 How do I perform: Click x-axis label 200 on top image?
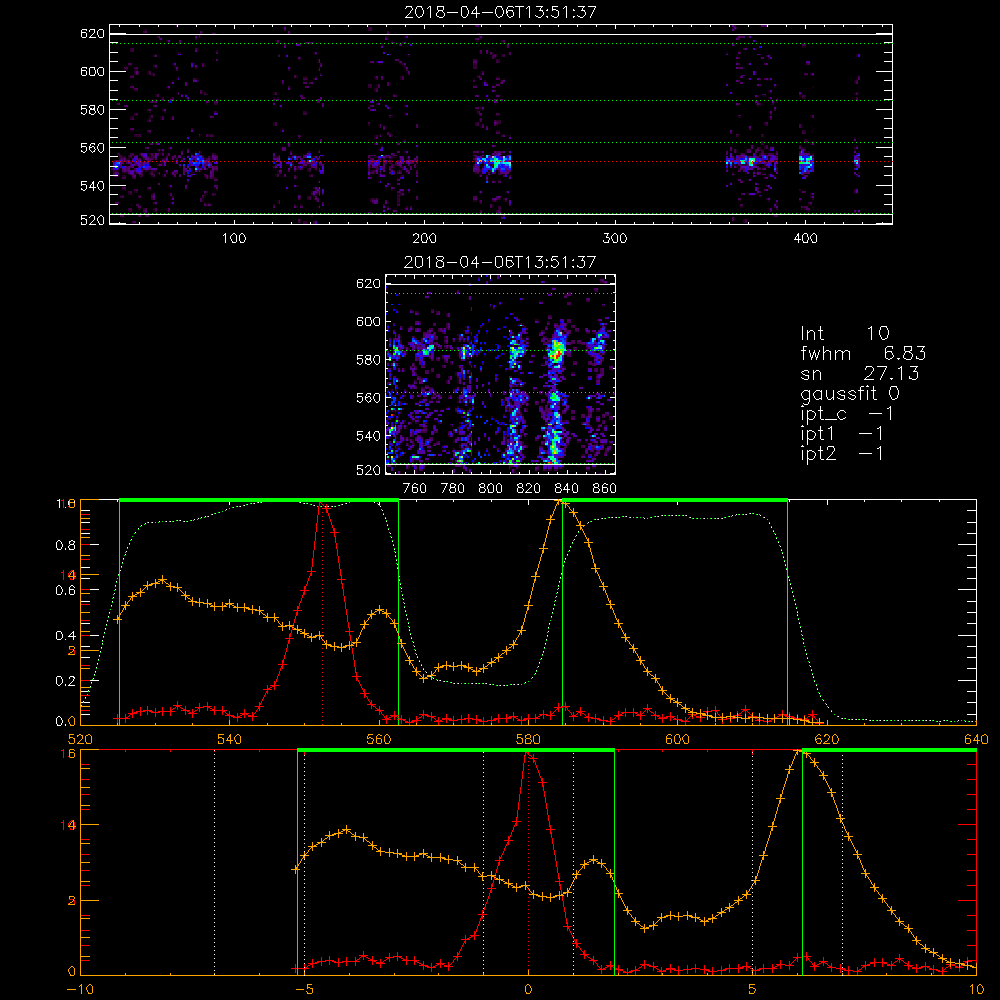tap(424, 239)
